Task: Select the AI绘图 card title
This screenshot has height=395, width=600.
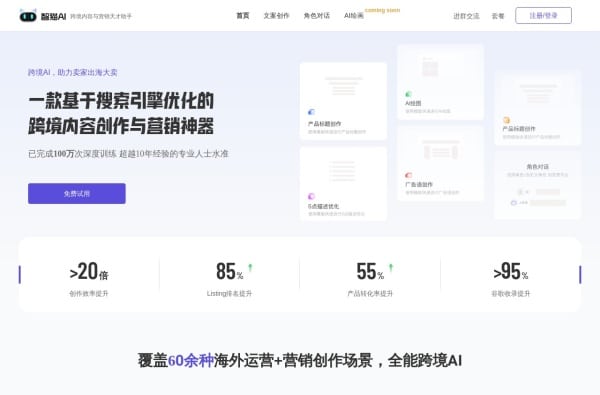Action: [x=413, y=103]
